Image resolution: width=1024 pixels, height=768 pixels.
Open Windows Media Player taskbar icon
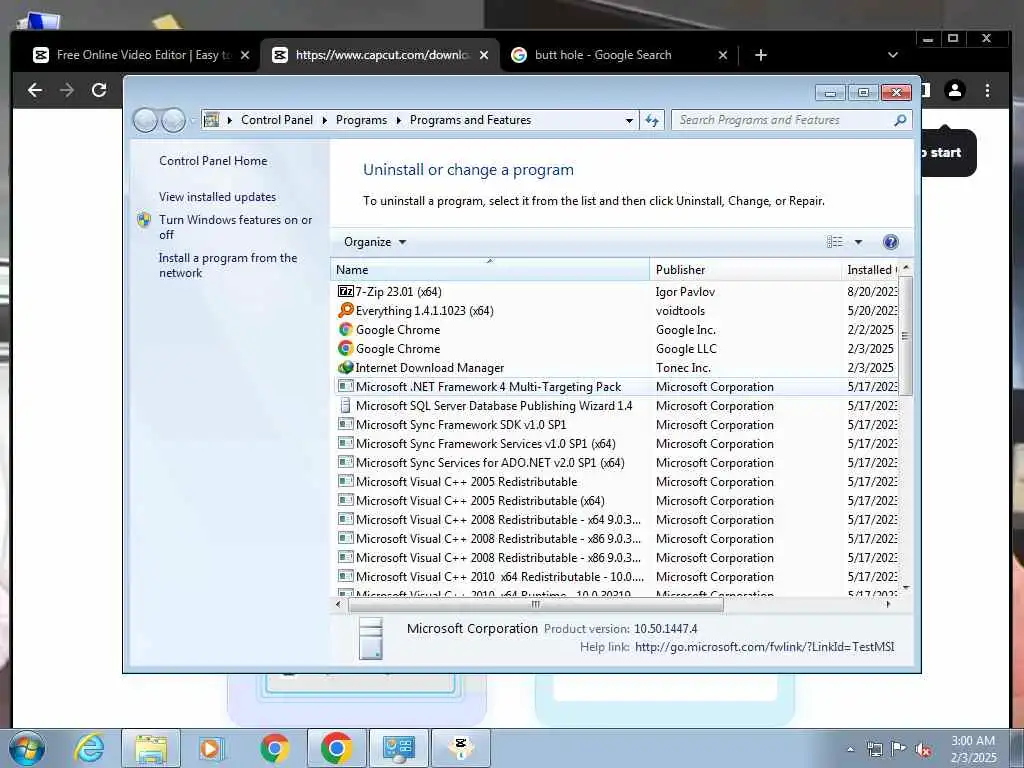point(210,748)
